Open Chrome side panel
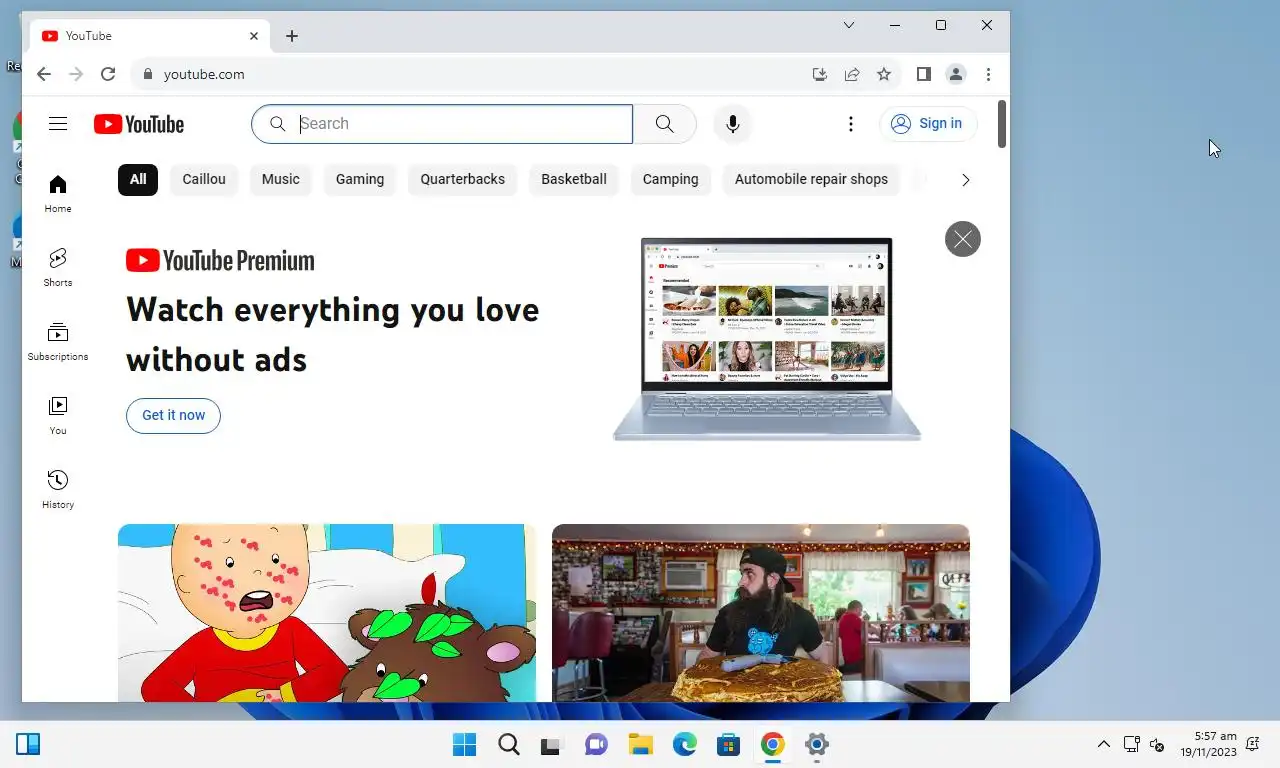This screenshot has height=768, width=1280. click(x=924, y=74)
